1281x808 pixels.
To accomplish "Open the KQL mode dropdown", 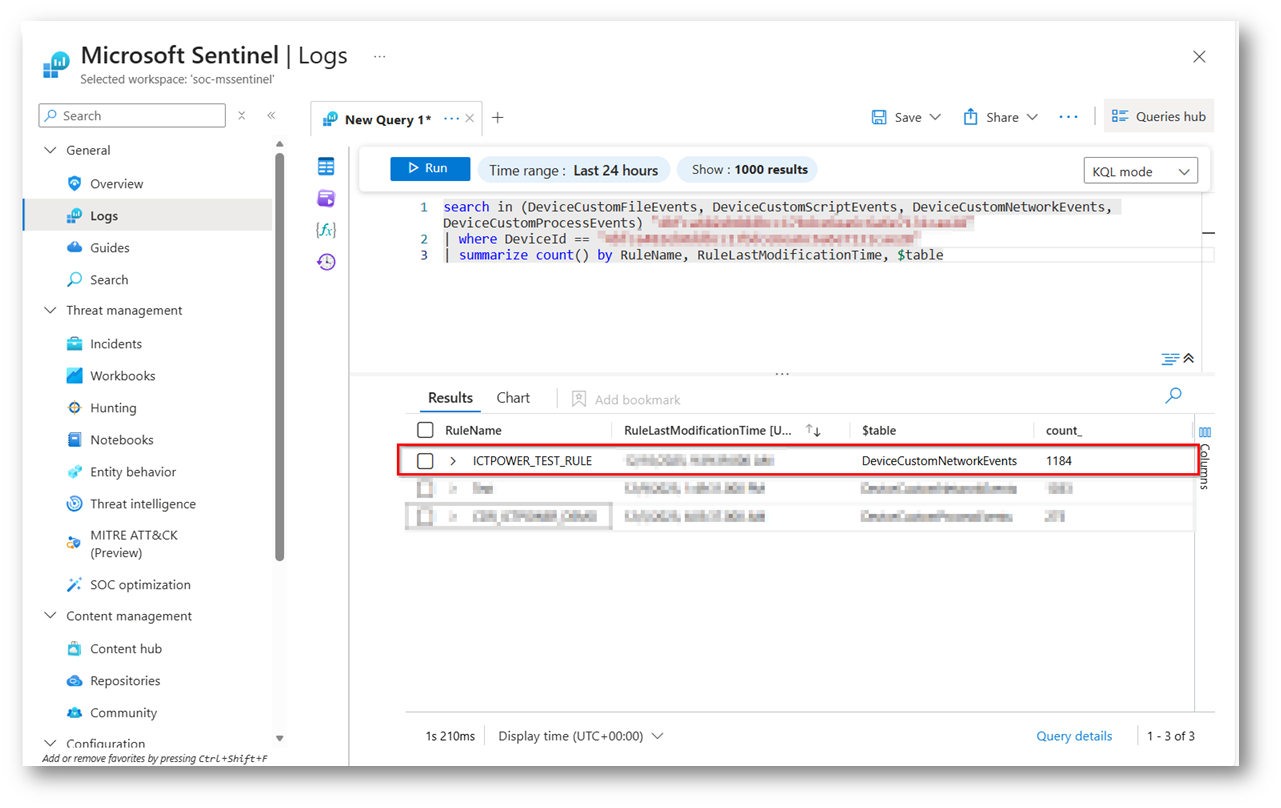I will [x=1140, y=171].
